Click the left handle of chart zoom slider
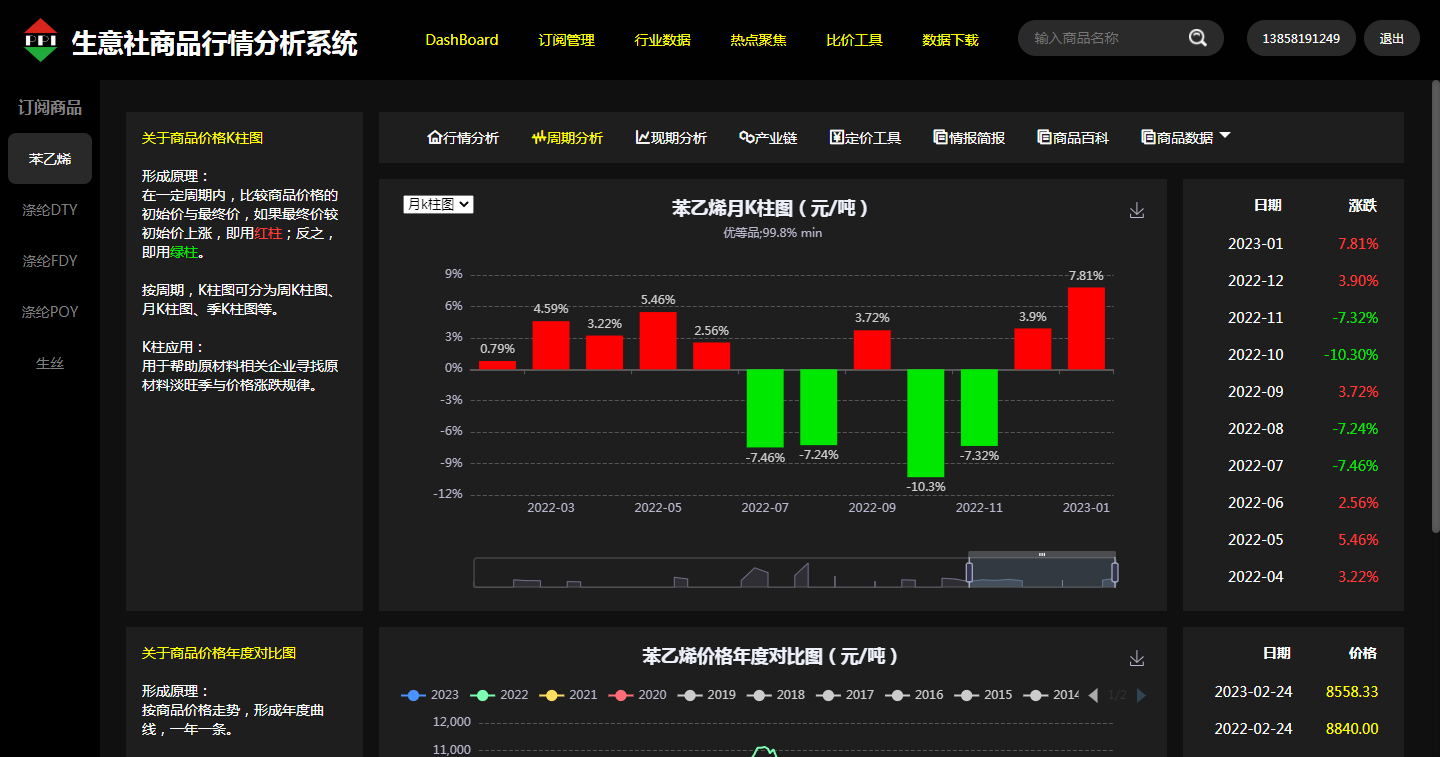Screen dimensions: 1440x757 [x=969, y=572]
